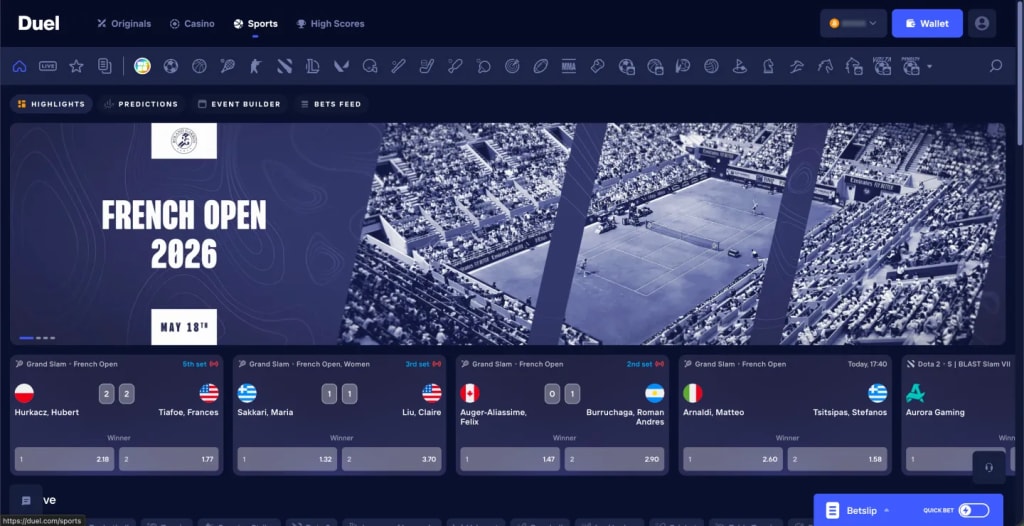Image resolution: width=1024 pixels, height=526 pixels.
Task: Open the French Open 2026 banner
Action: pyautogui.click(x=507, y=234)
